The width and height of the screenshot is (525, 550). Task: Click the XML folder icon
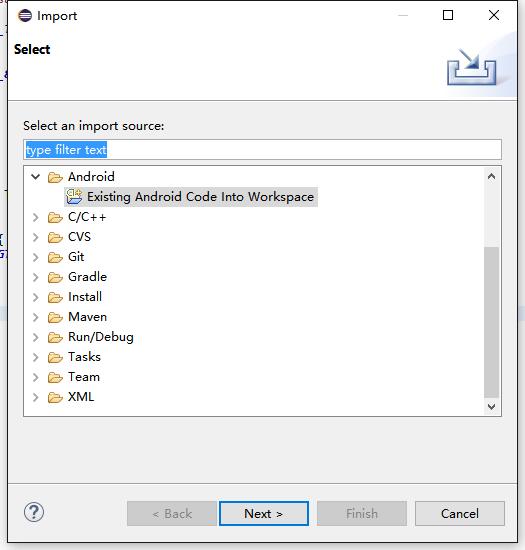pyautogui.click(x=55, y=397)
